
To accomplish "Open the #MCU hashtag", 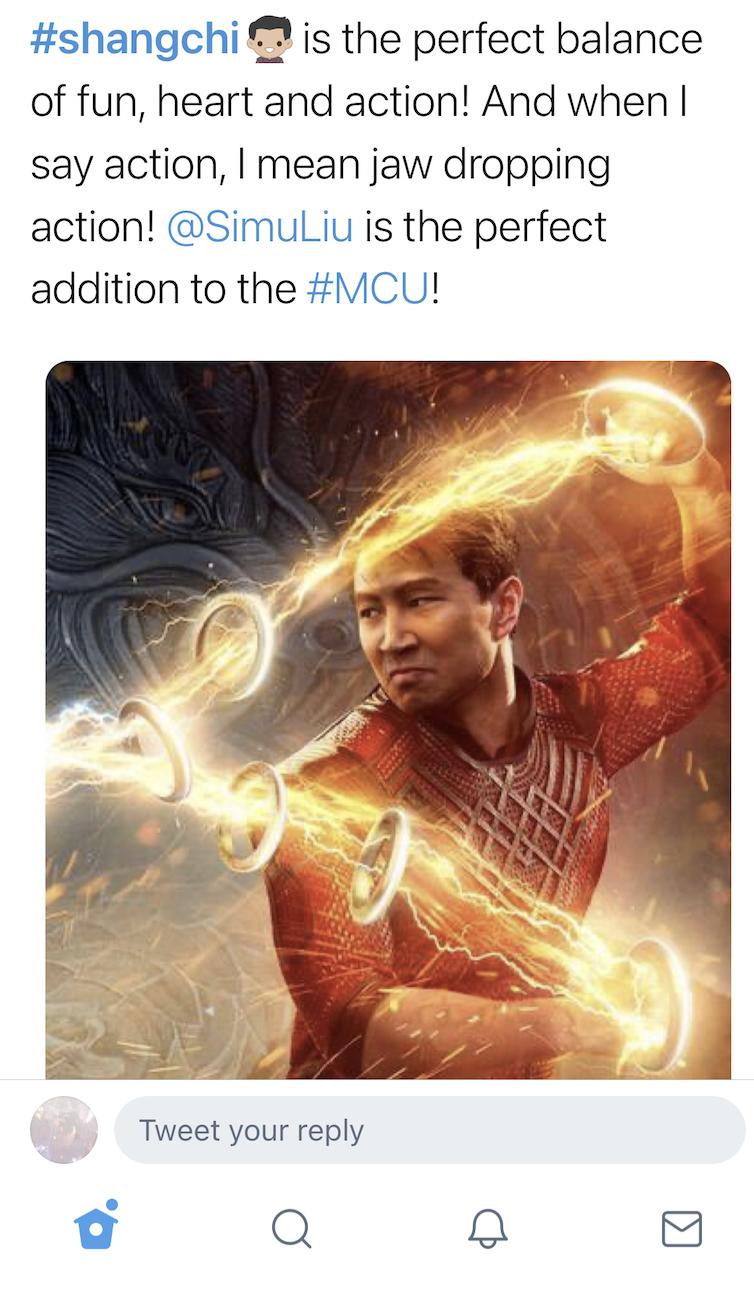I will click(368, 289).
